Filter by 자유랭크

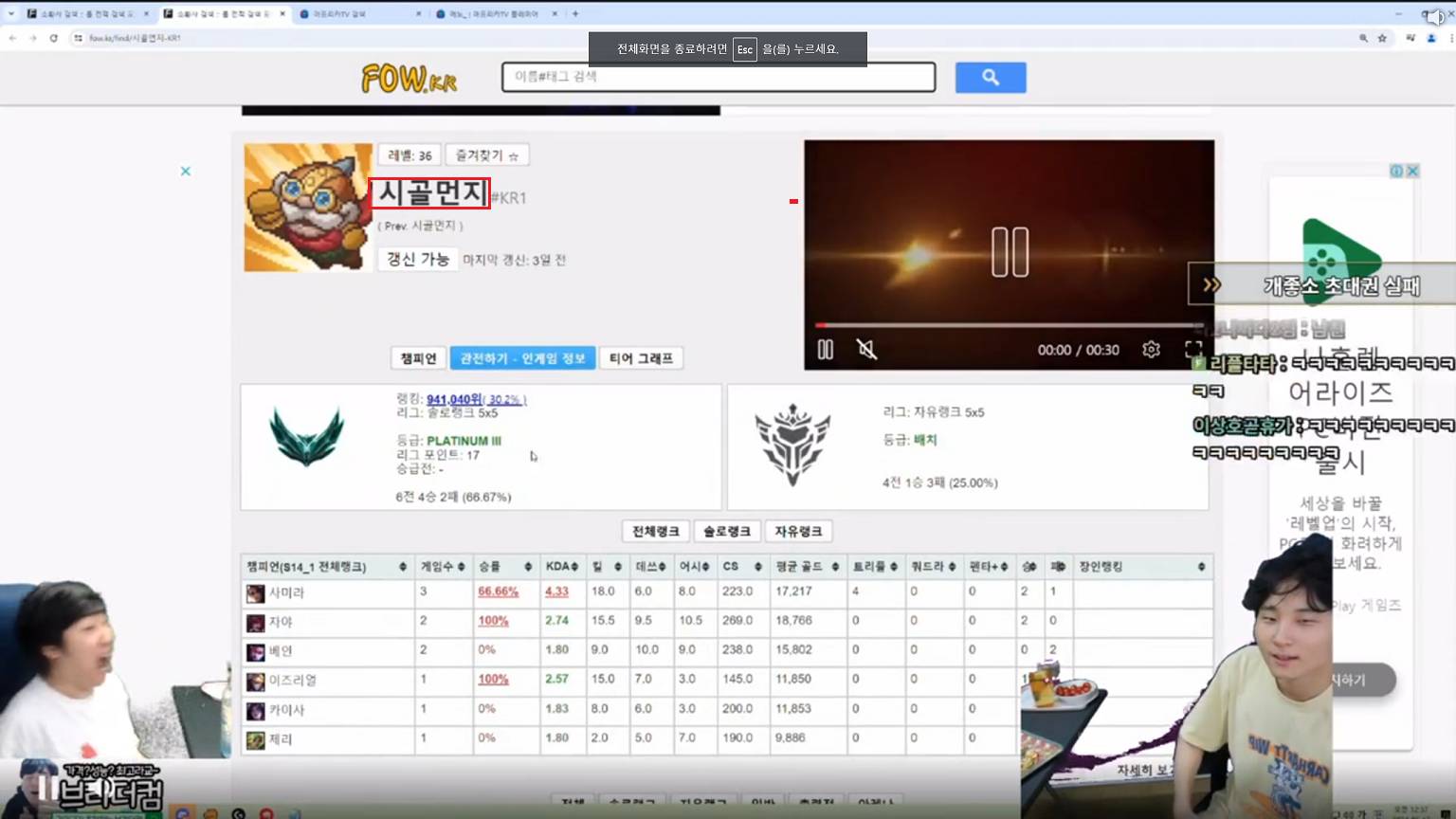point(798,532)
